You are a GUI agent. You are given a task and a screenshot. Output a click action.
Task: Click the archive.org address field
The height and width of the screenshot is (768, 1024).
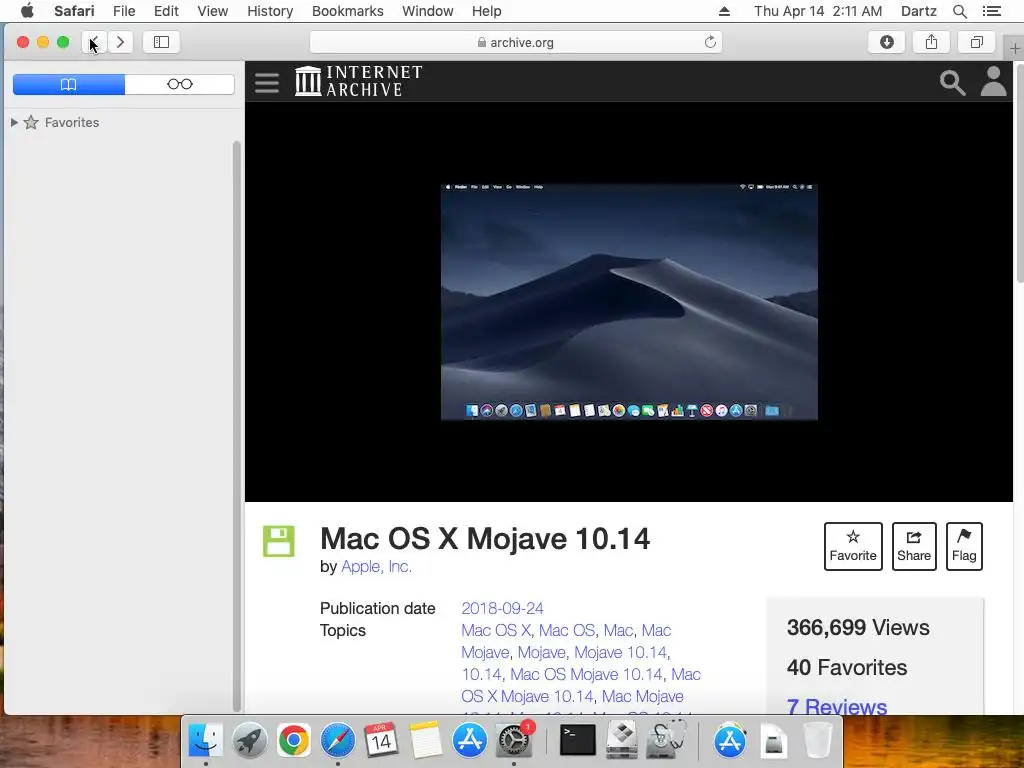(x=516, y=42)
